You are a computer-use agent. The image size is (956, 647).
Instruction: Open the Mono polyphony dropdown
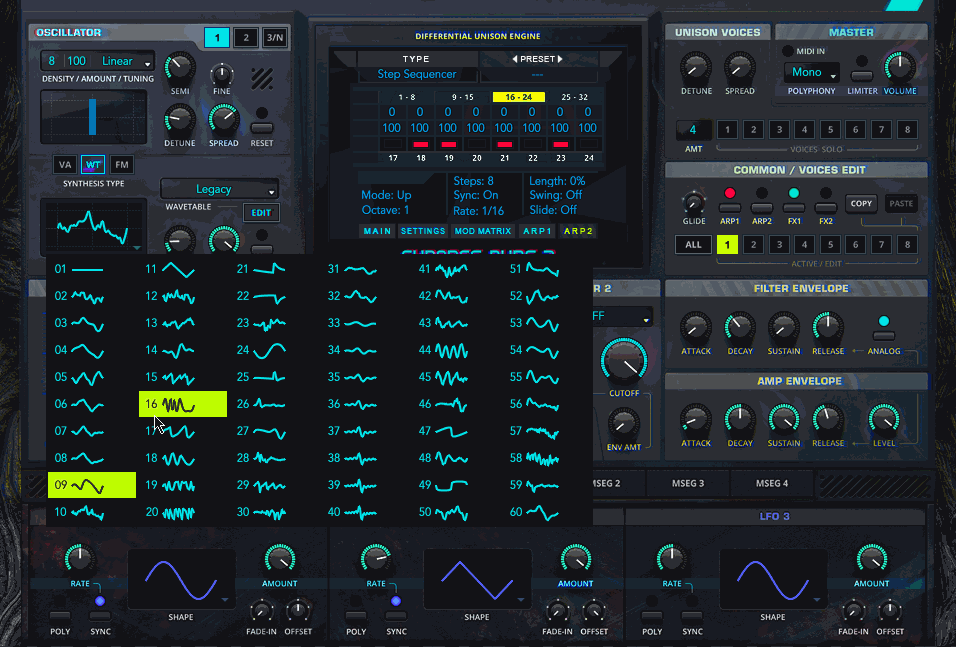(x=811, y=72)
